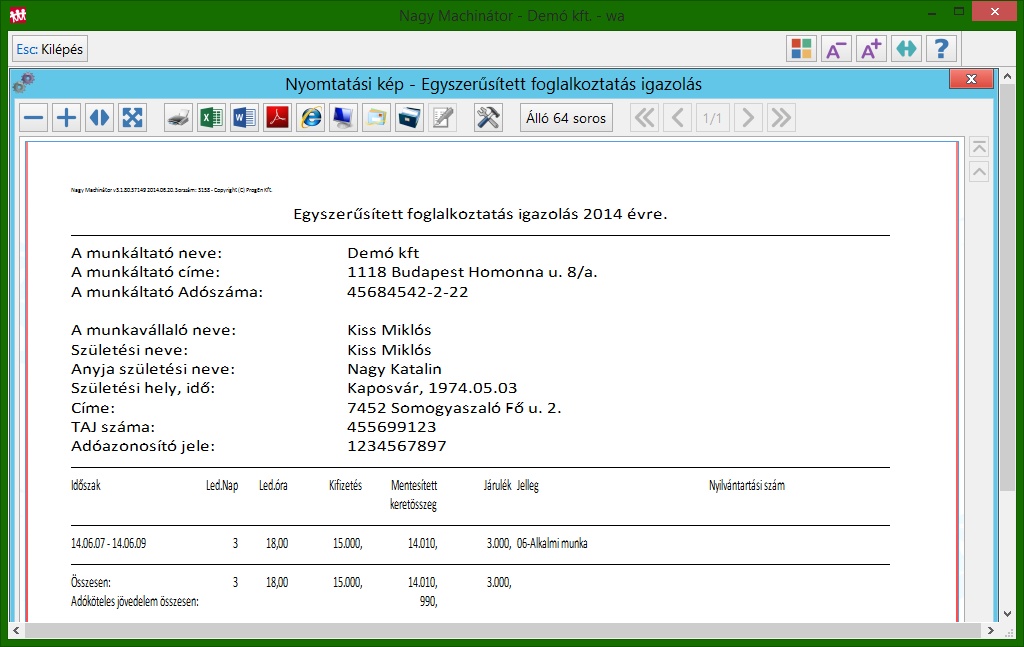Click the '990,' taxable income value
The width and height of the screenshot is (1024, 647).
pos(428,601)
